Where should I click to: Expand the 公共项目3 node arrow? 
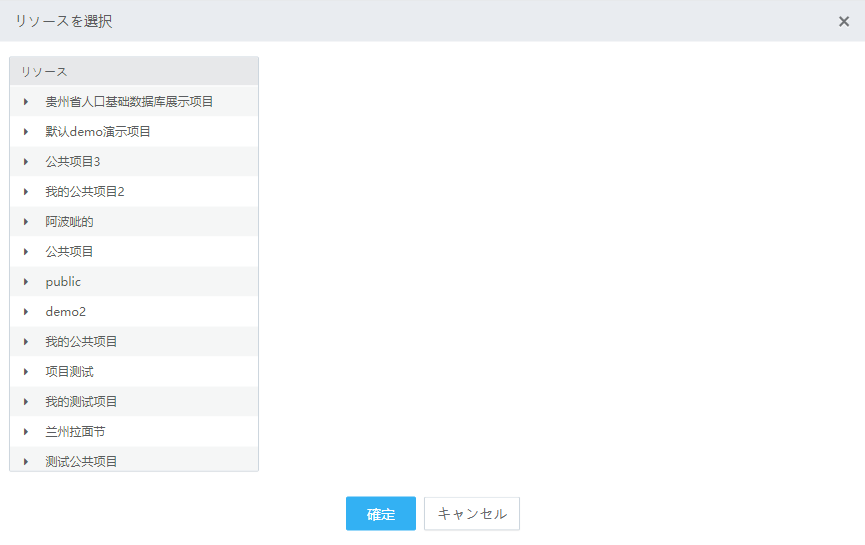coord(26,162)
